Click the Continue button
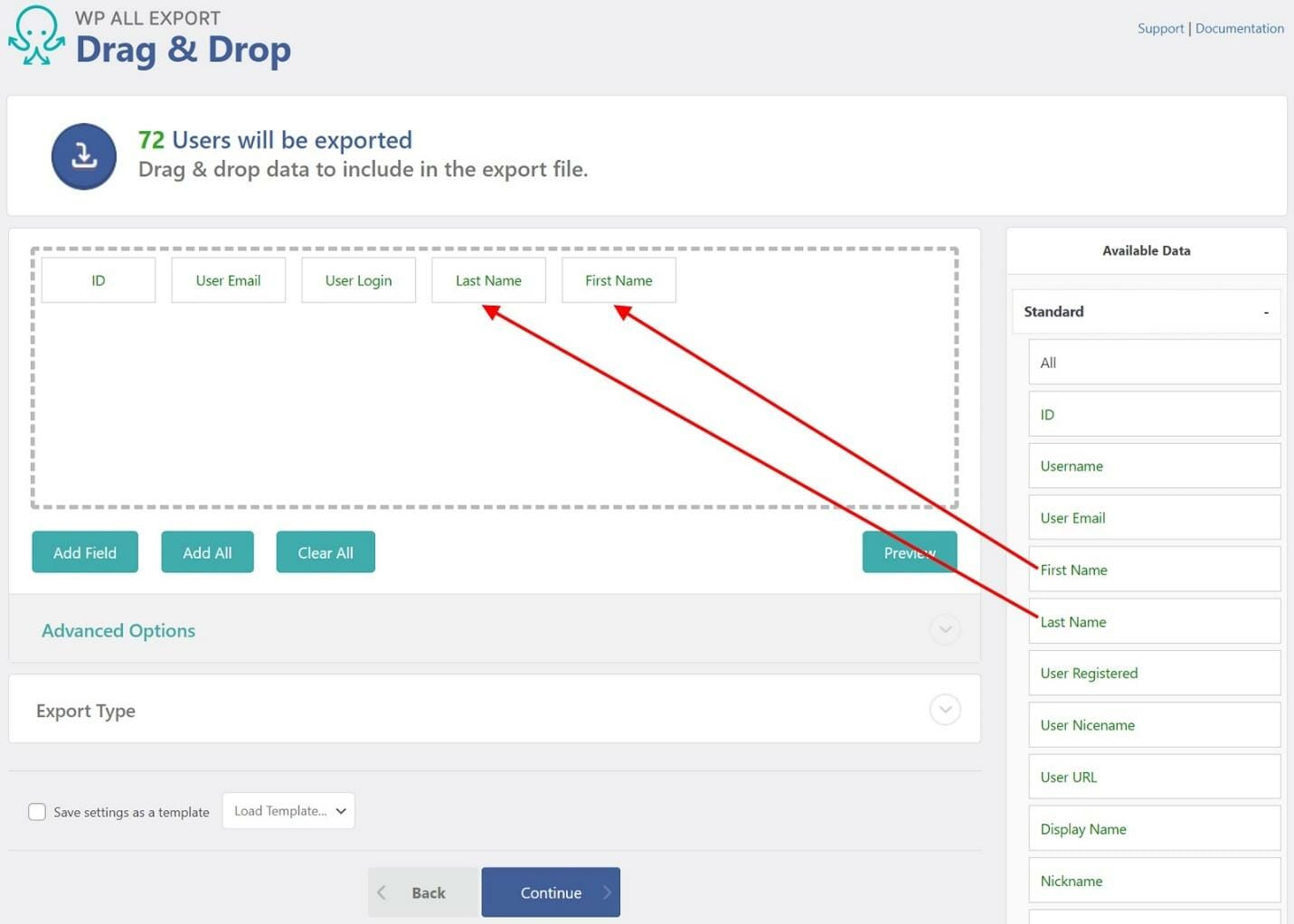Viewport: 1294px width, 924px height. tap(551, 892)
